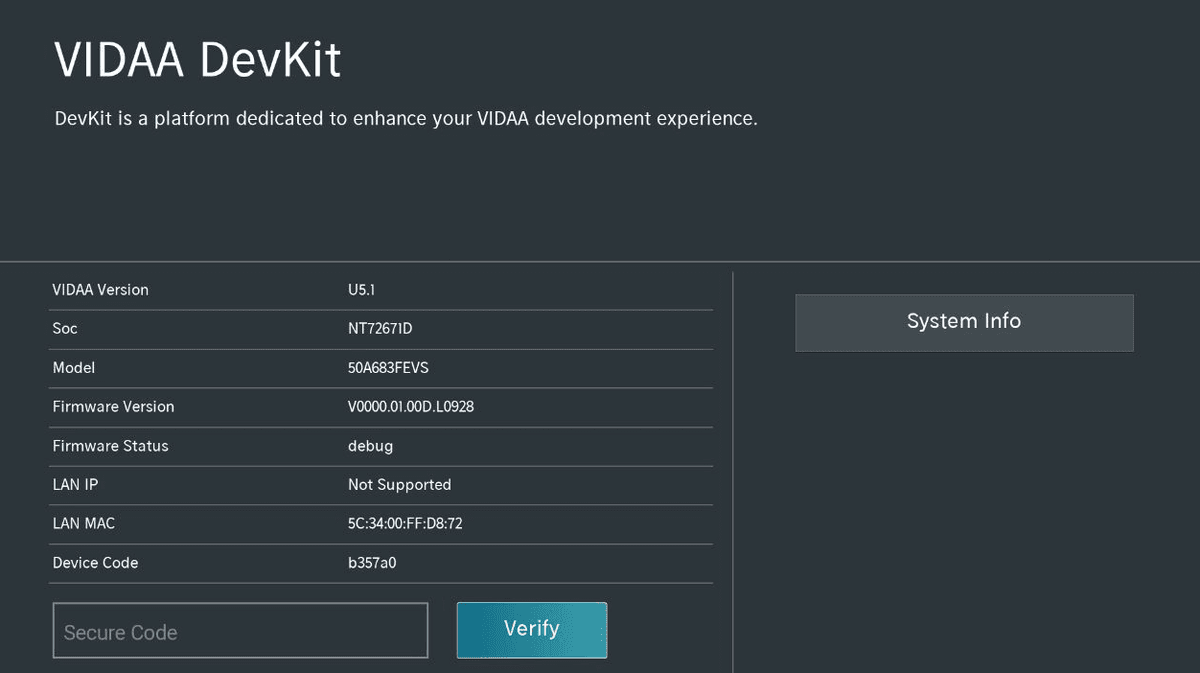1200x673 pixels.
Task: Click the NT7267ID chip value
Action: click(380, 329)
